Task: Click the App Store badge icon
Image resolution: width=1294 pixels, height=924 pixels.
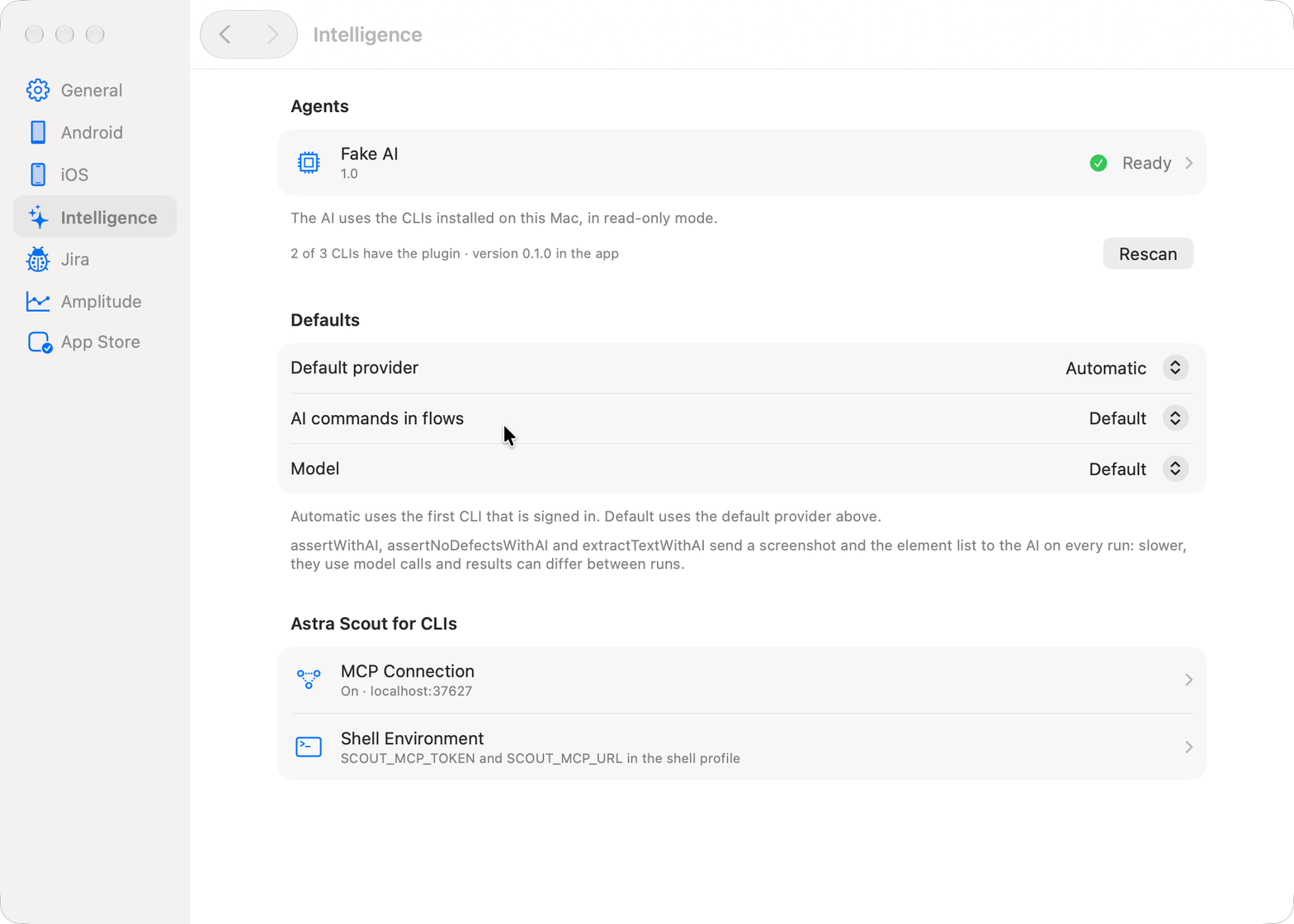Action: coord(40,342)
